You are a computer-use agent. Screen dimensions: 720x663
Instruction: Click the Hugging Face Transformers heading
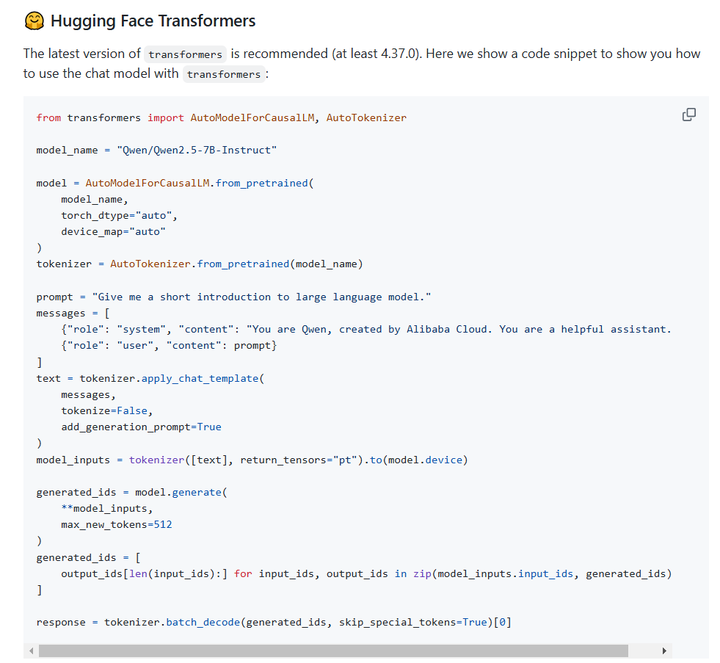(x=153, y=21)
